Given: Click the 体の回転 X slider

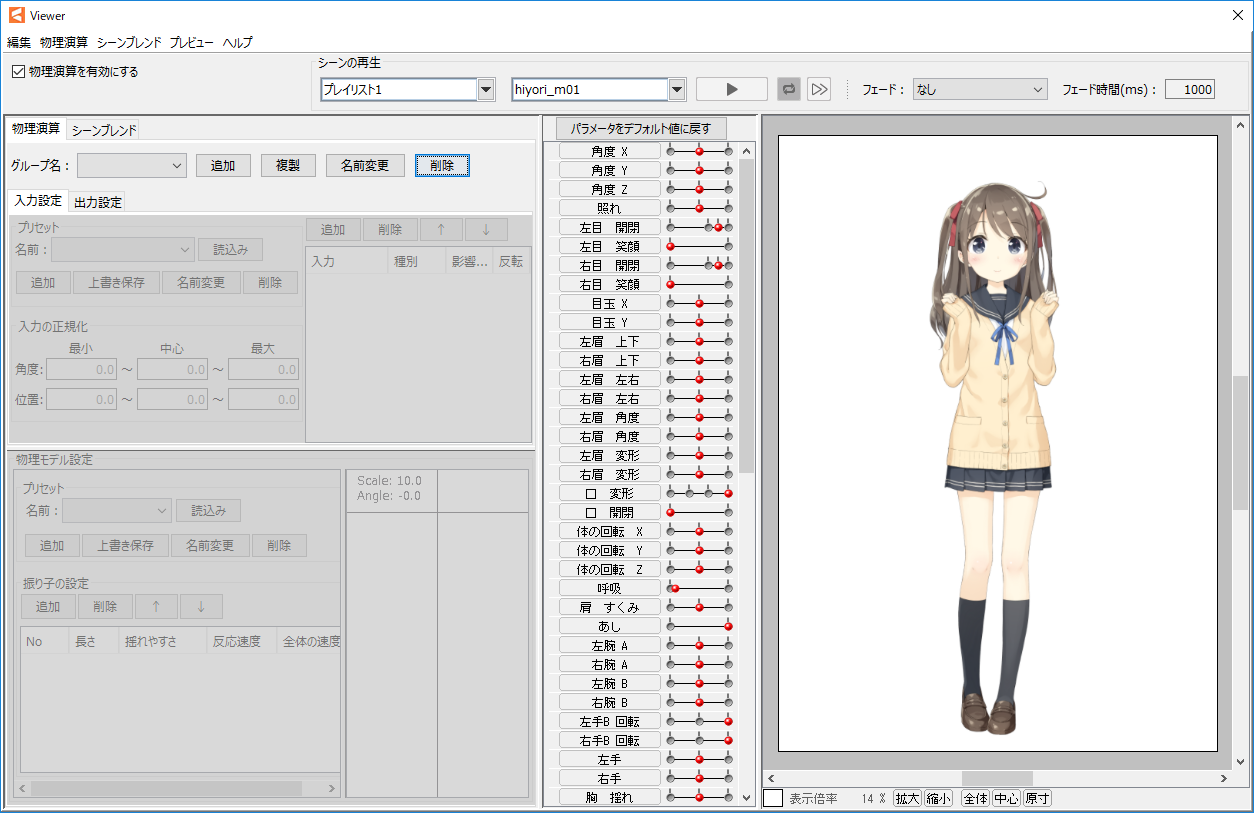Looking at the screenshot, I should pos(700,531).
